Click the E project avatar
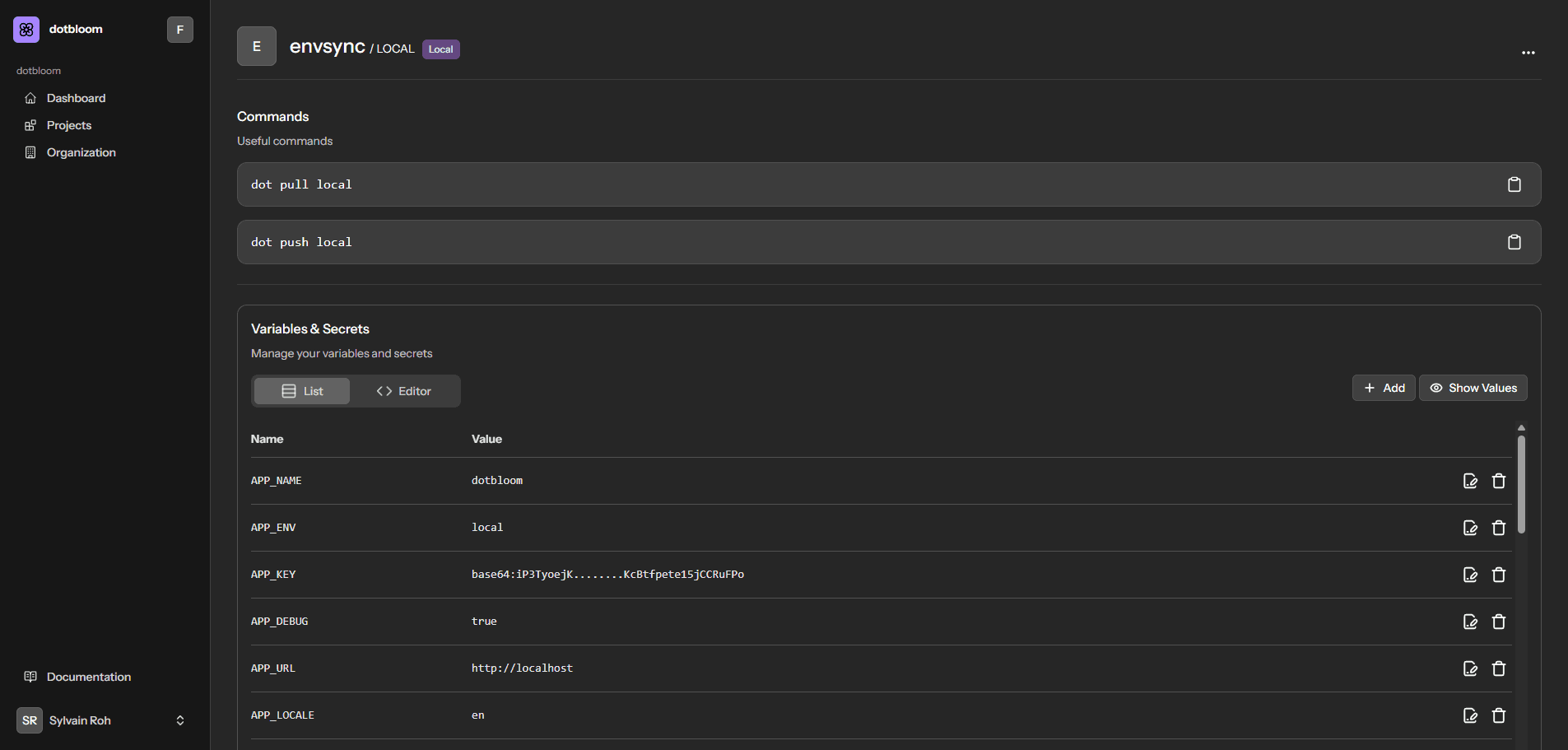 click(x=257, y=46)
